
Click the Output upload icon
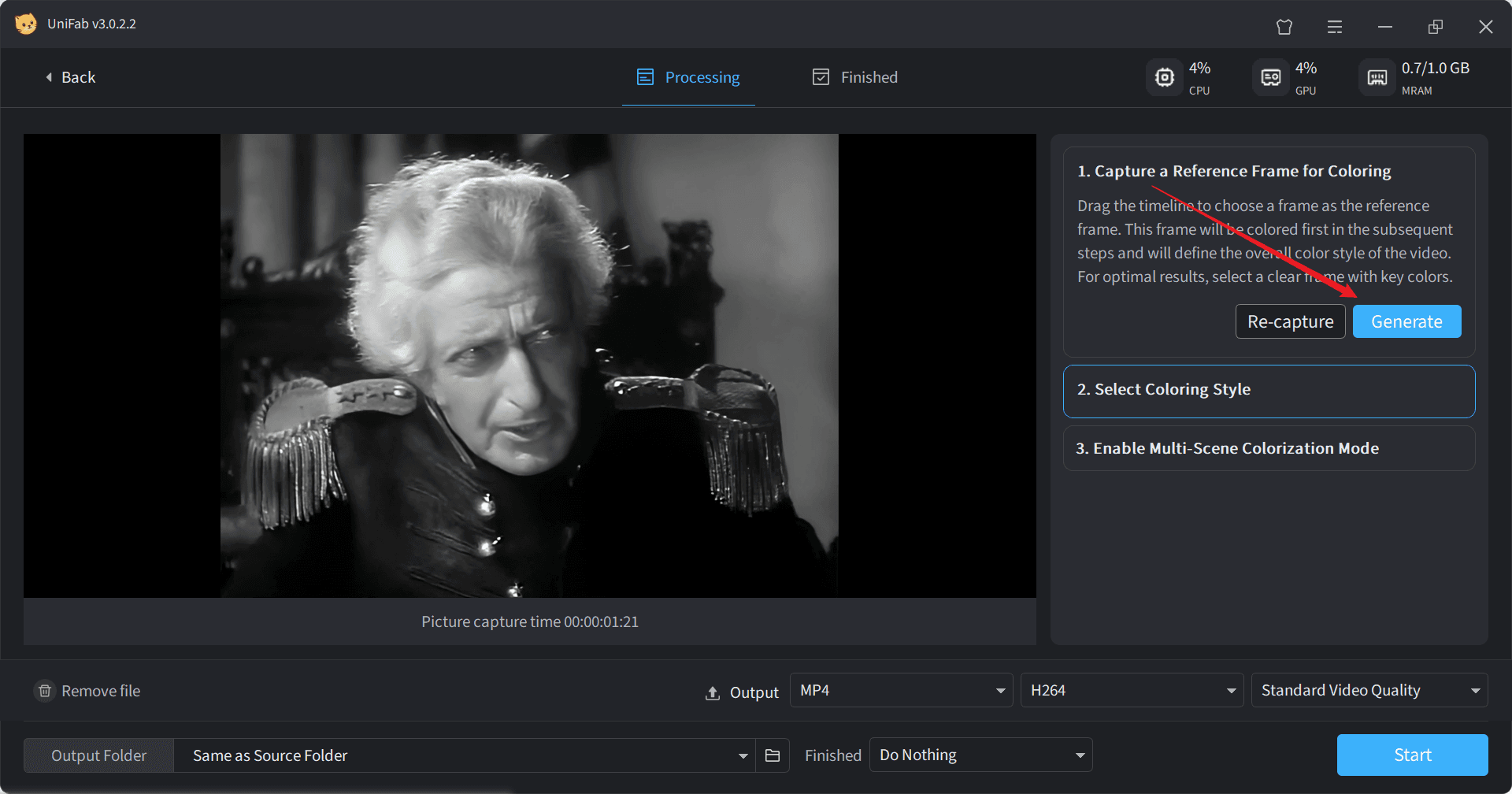point(713,692)
